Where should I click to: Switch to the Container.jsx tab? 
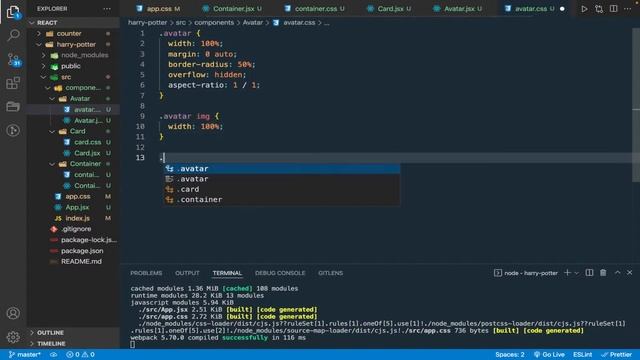233,9
